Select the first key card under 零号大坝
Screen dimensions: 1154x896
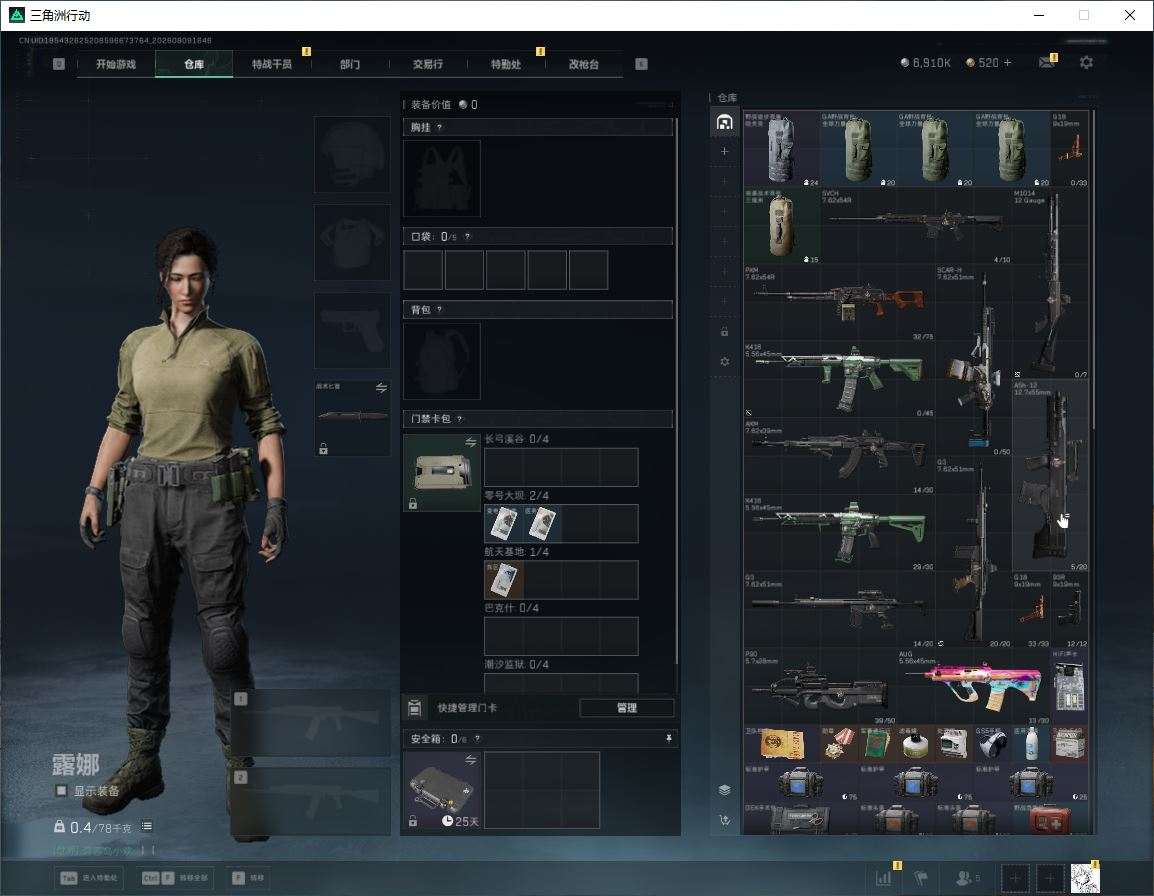tap(503, 523)
